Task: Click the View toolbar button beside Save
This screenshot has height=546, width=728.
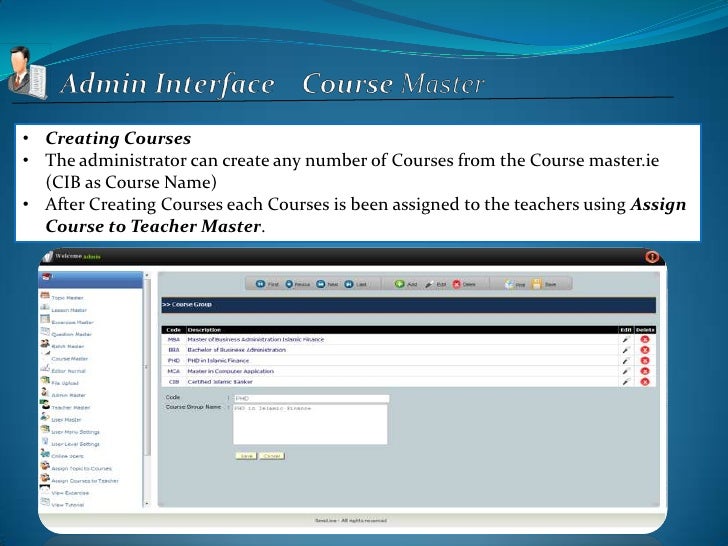Action: [x=515, y=284]
